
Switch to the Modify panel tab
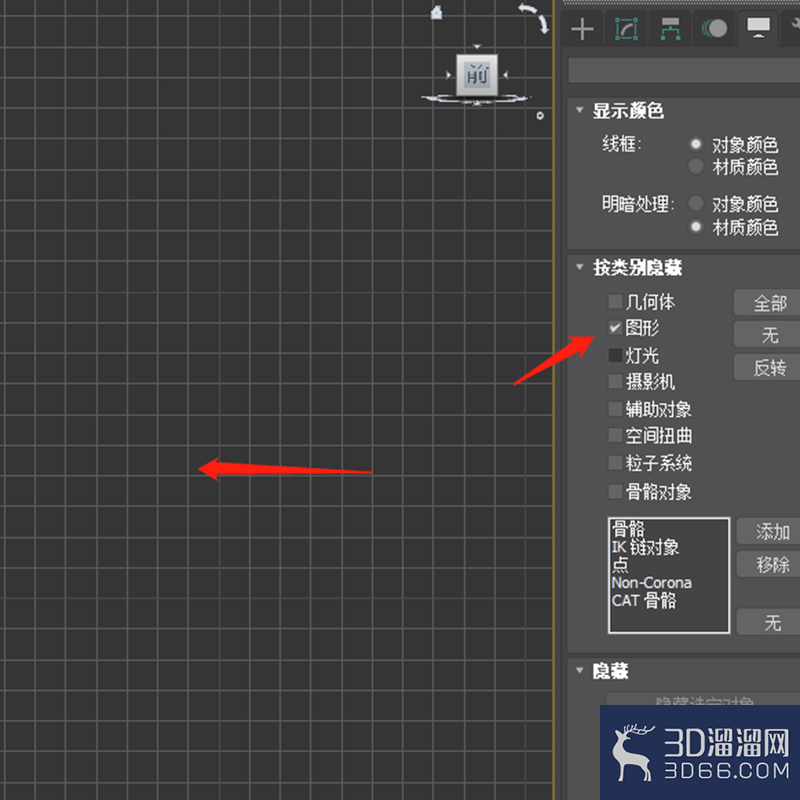click(626, 29)
